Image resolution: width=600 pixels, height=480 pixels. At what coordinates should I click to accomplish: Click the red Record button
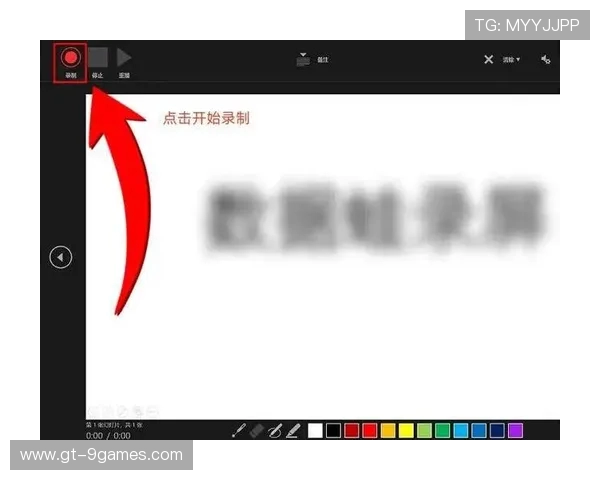[x=70, y=58]
